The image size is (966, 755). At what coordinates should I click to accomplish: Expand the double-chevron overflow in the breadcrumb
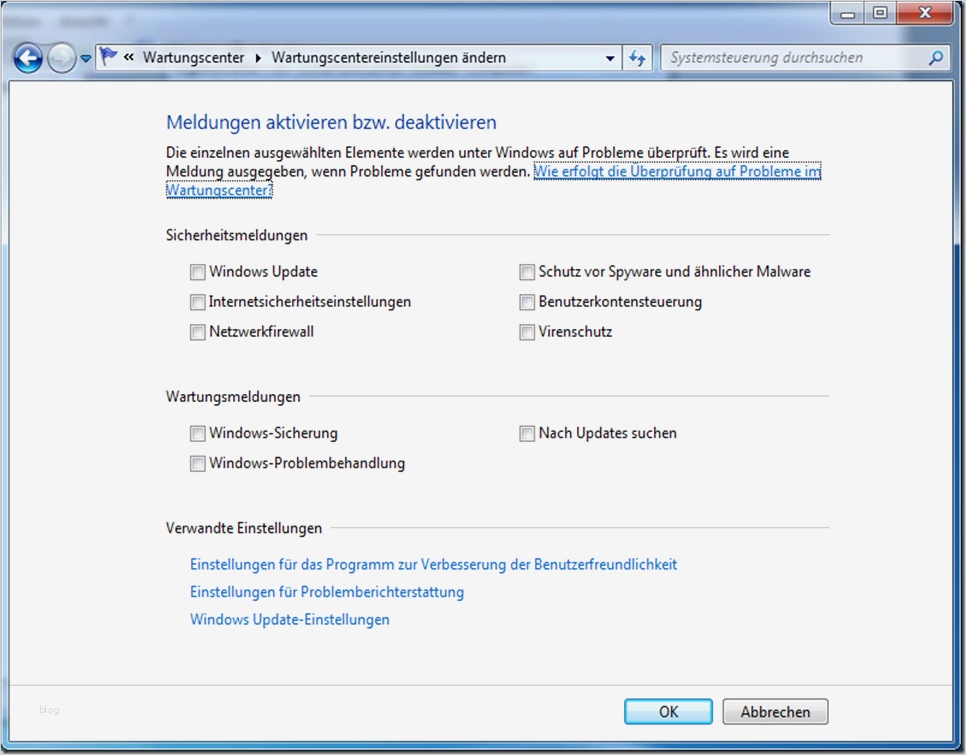(129, 57)
